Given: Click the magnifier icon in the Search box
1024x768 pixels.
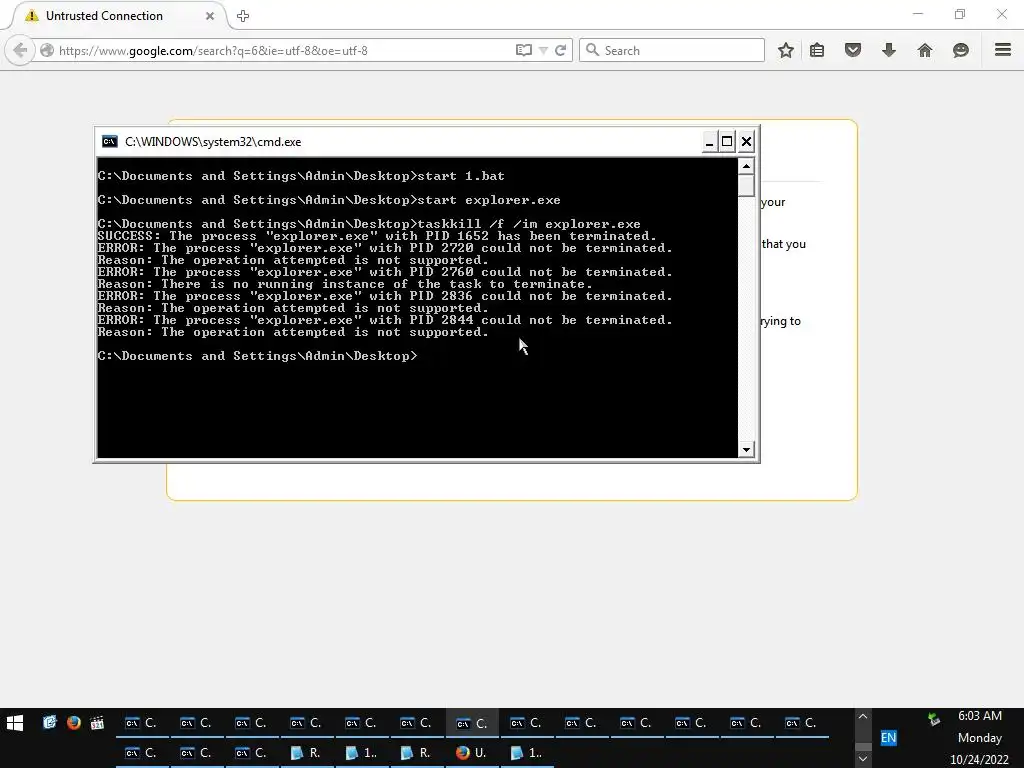Looking at the screenshot, I should (592, 50).
